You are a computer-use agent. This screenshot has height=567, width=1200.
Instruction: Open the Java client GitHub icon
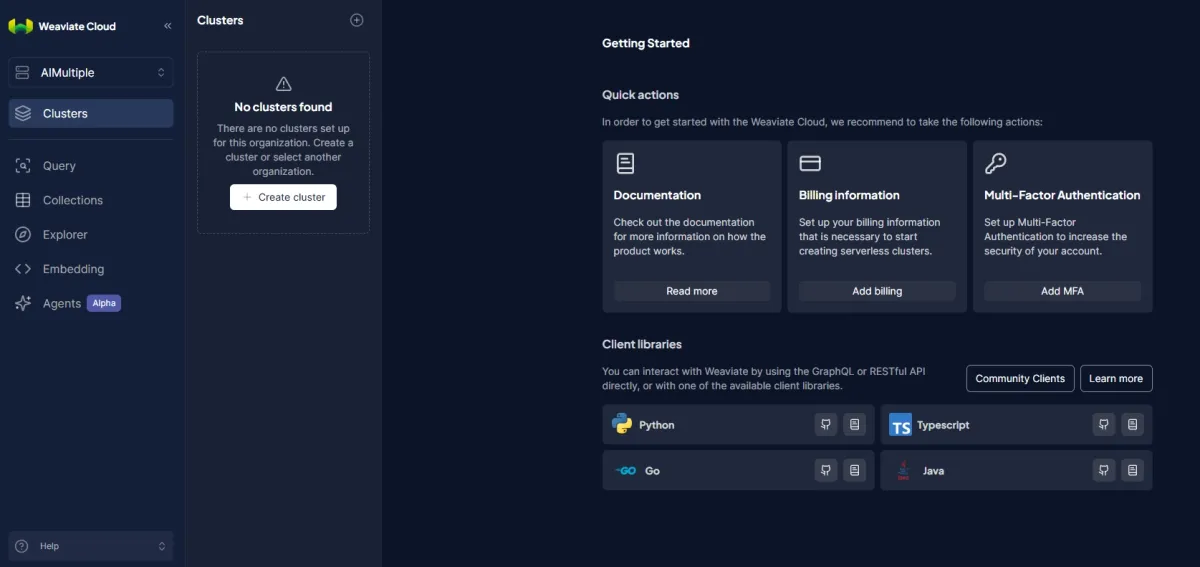coord(1103,470)
